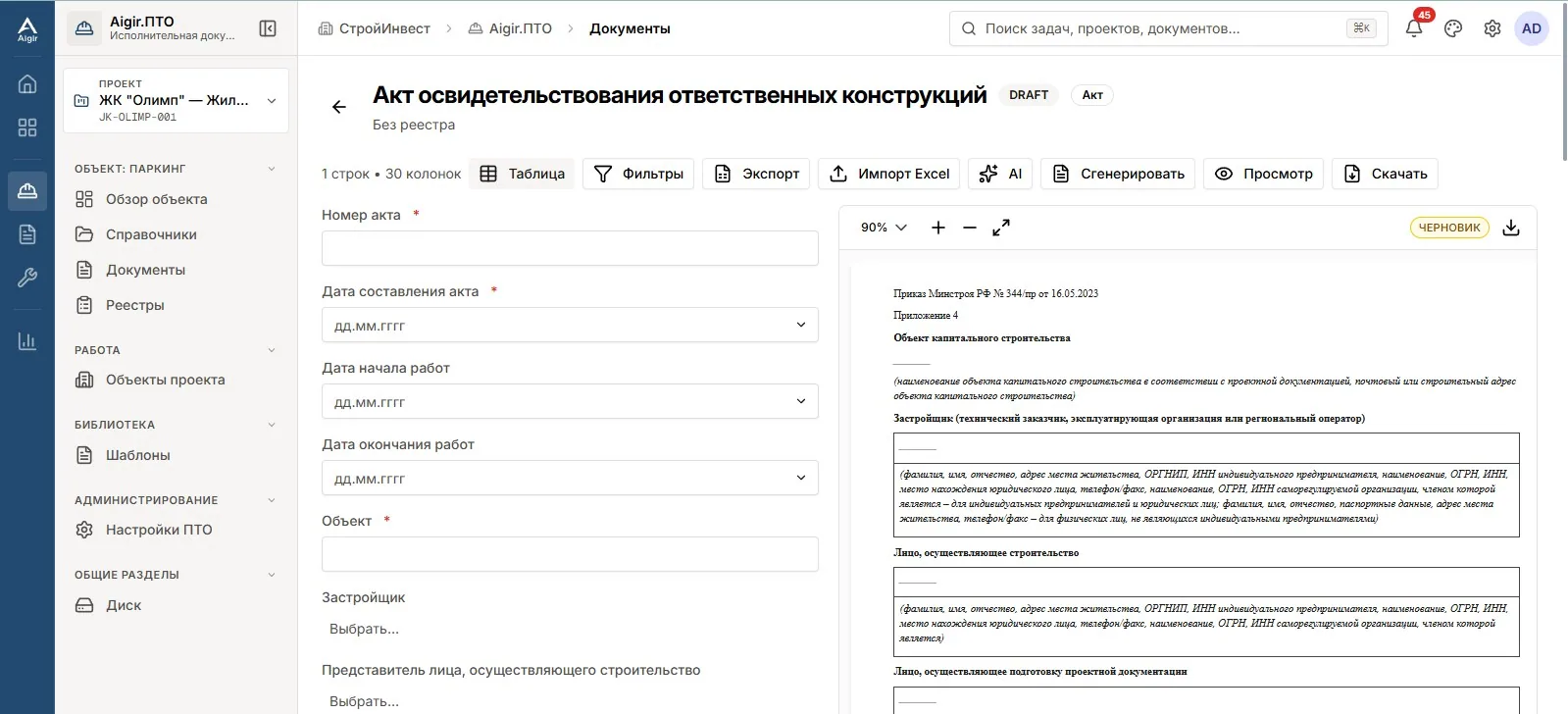This screenshot has width=1568, height=714.
Task: Open preview zoom 90% dropdown
Action: [884, 228]
